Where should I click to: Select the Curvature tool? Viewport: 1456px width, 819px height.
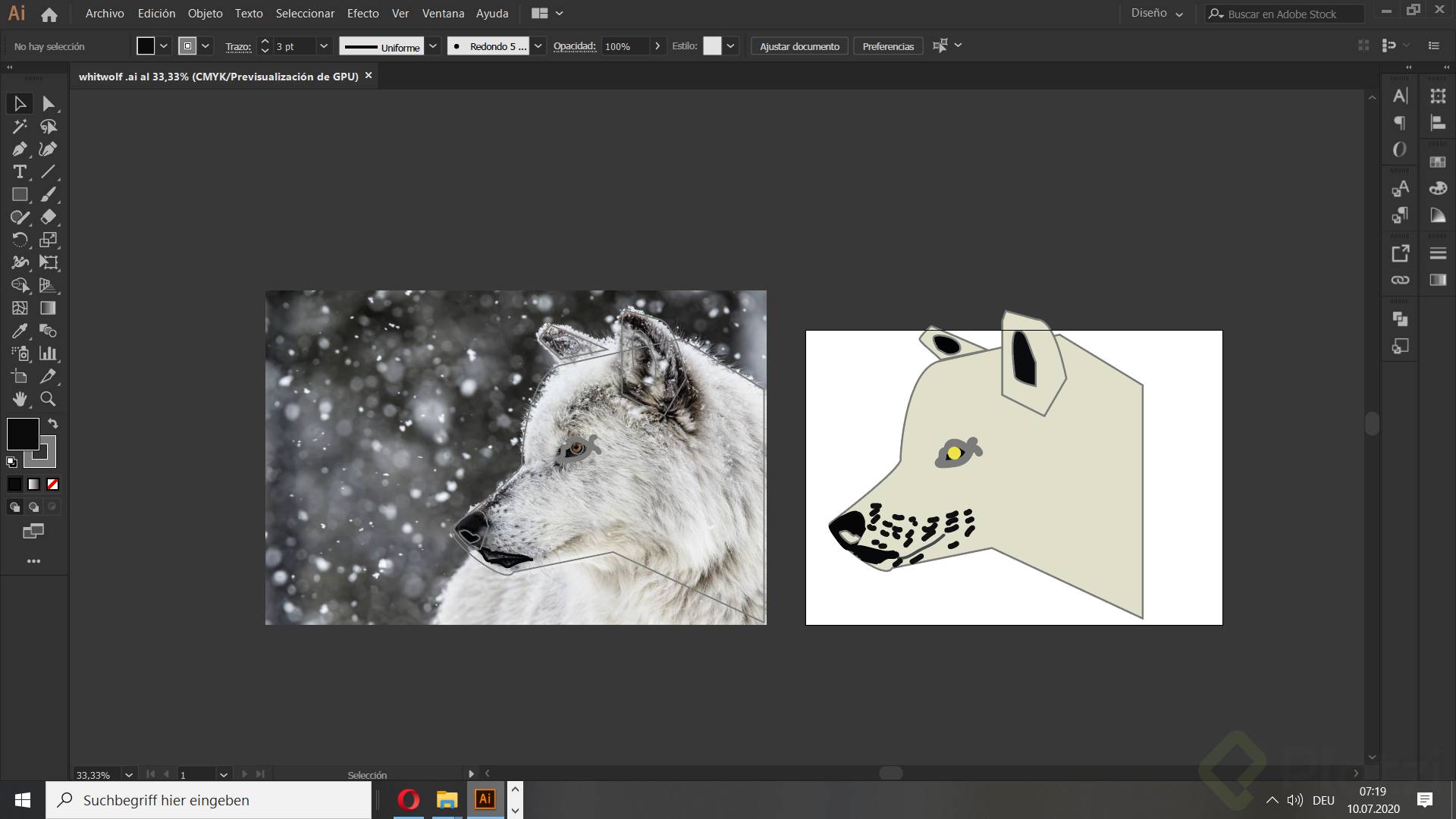49,149
